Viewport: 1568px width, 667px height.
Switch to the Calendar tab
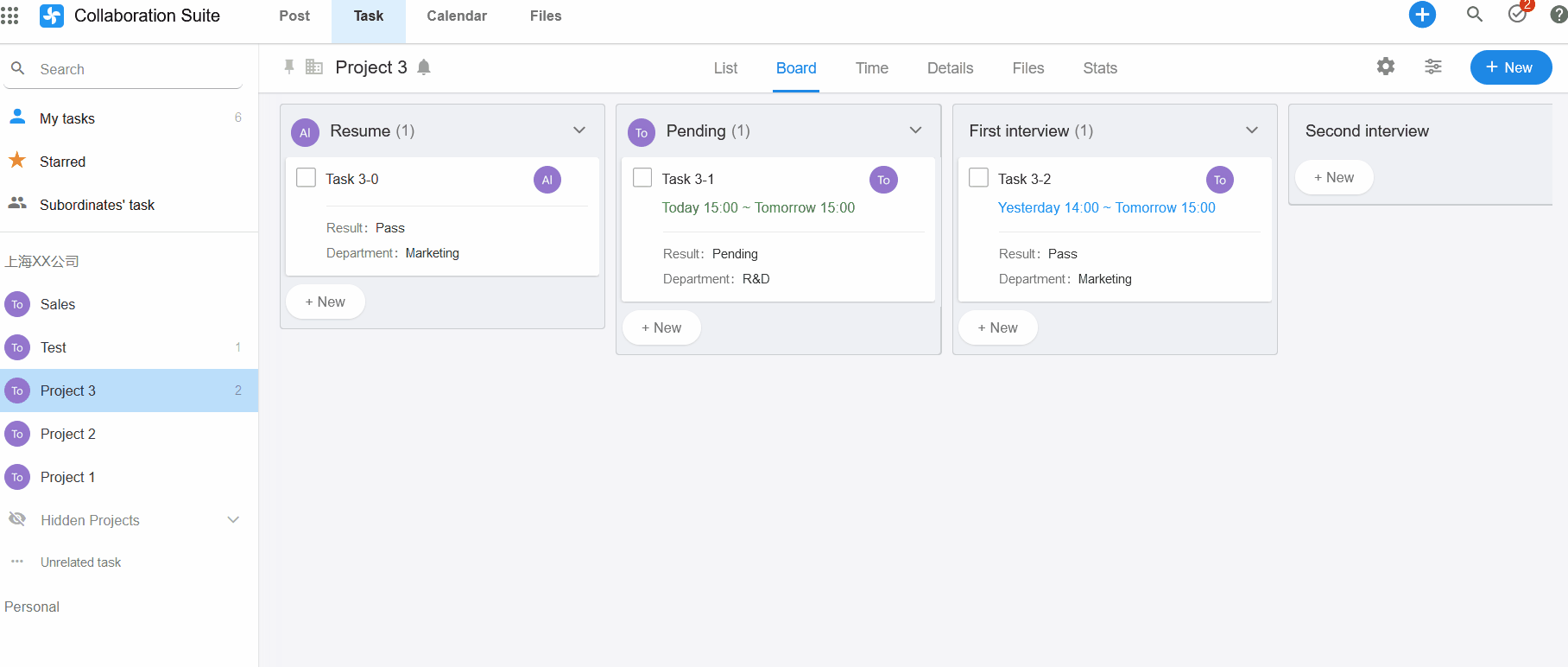[457, 16]
